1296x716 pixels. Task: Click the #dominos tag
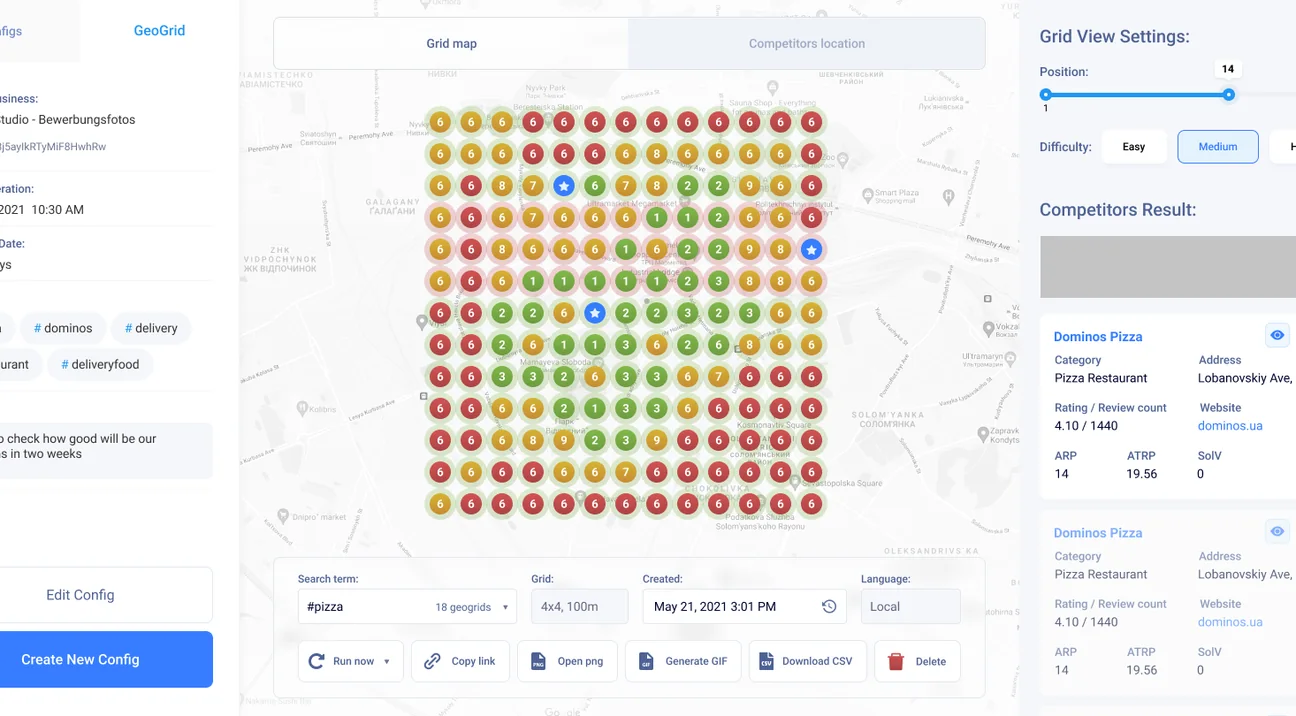(63, 328)
